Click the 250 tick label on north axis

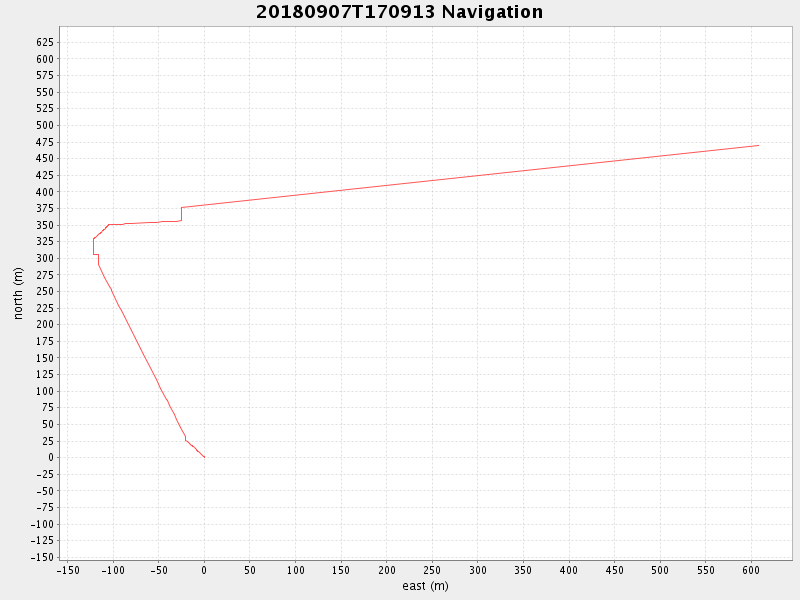pos(44,291)
